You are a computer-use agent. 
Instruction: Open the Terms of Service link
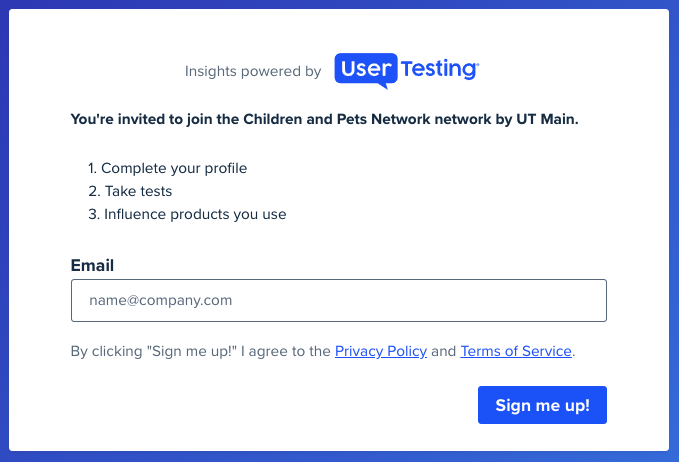click(516, 351)
